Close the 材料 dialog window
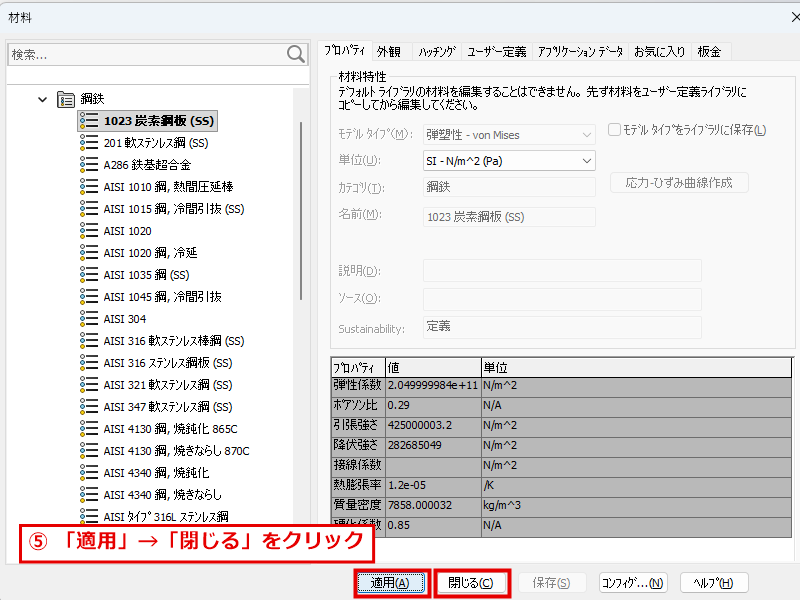 tap(794, 18)
